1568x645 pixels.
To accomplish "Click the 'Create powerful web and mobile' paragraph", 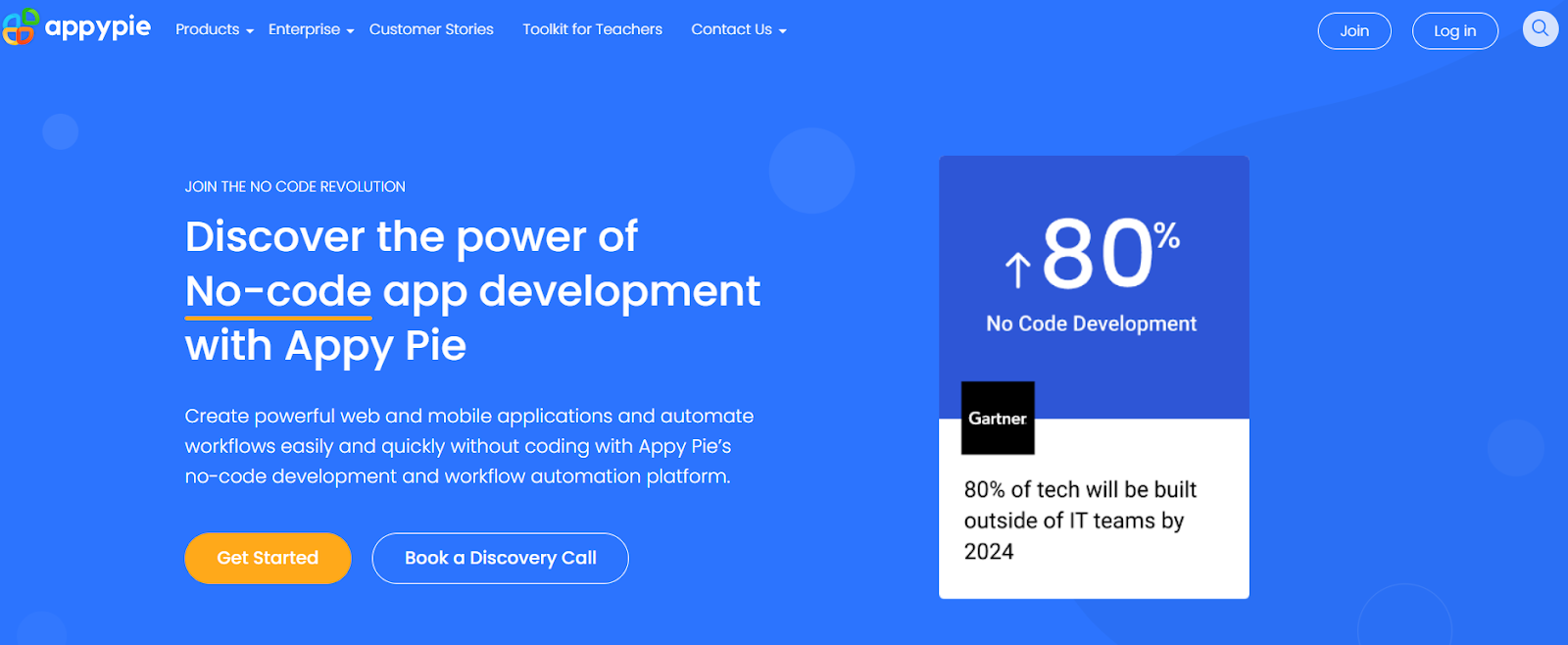I will point(469,446).
